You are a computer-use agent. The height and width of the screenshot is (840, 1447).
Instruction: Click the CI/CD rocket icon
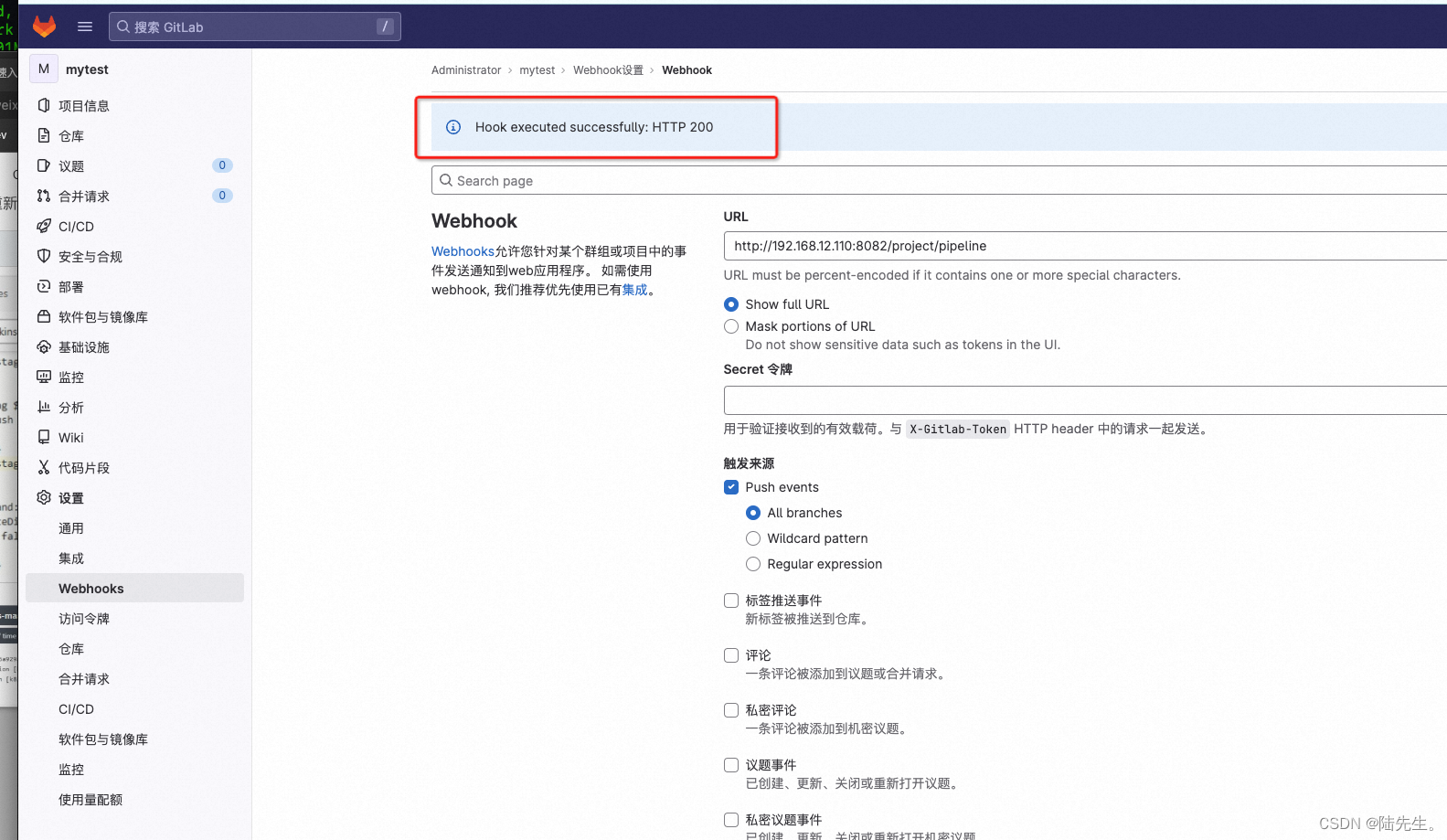[x=44, y=226]
